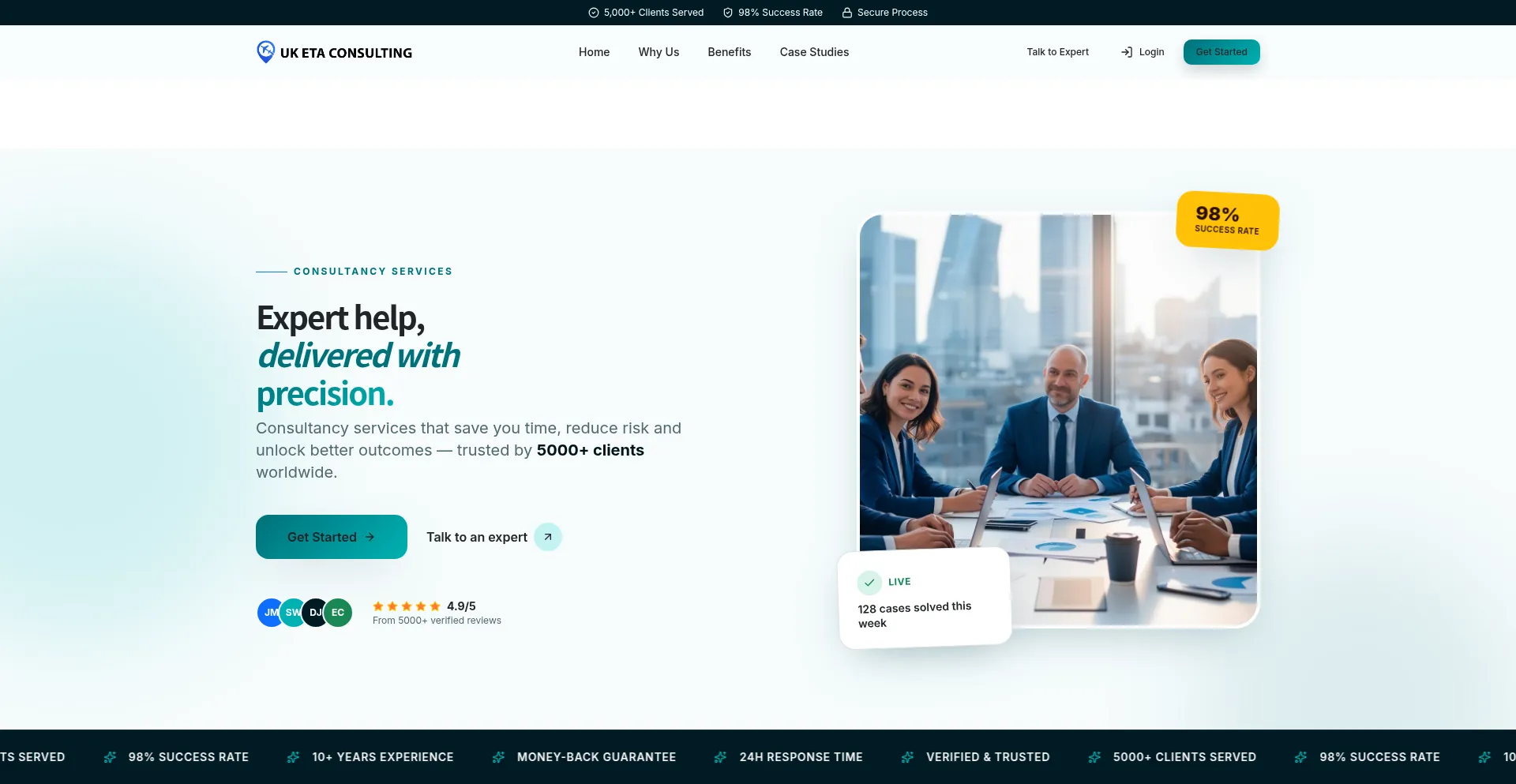Screen dimensions: 1516x784
Task: Click the SW reviewer avatar
Action: [293, 613]
